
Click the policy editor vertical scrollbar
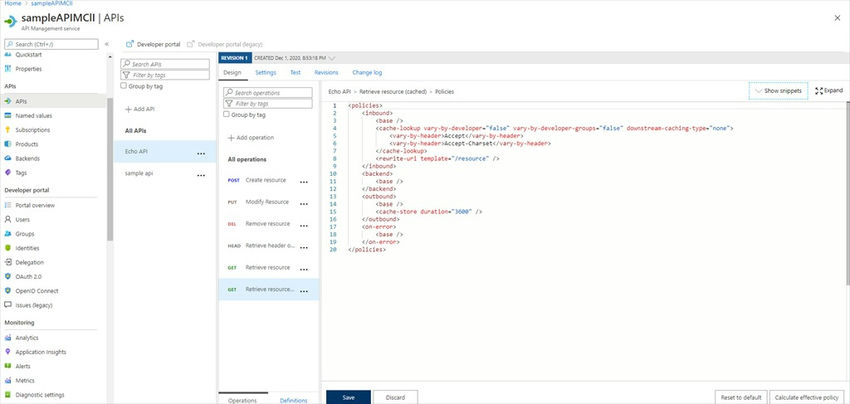(x=847, y=193)
